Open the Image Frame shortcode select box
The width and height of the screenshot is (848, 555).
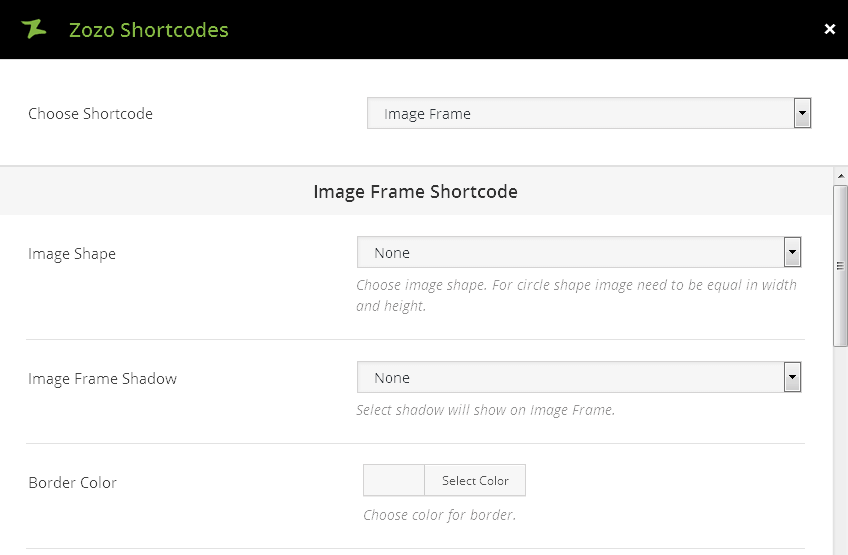pos(580,114)
